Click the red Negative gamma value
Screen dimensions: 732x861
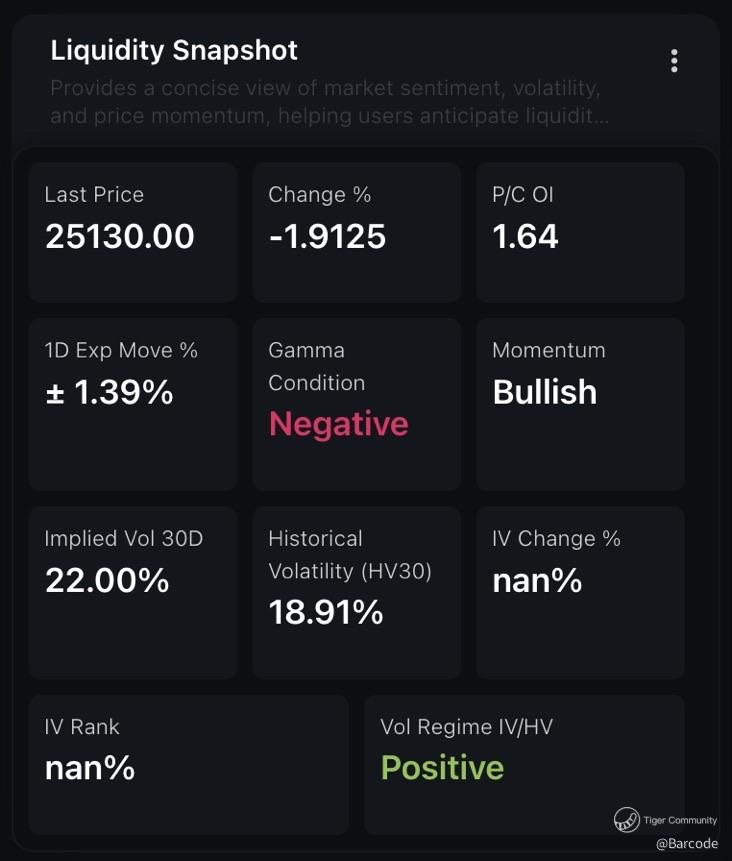[x=338, y=424]
